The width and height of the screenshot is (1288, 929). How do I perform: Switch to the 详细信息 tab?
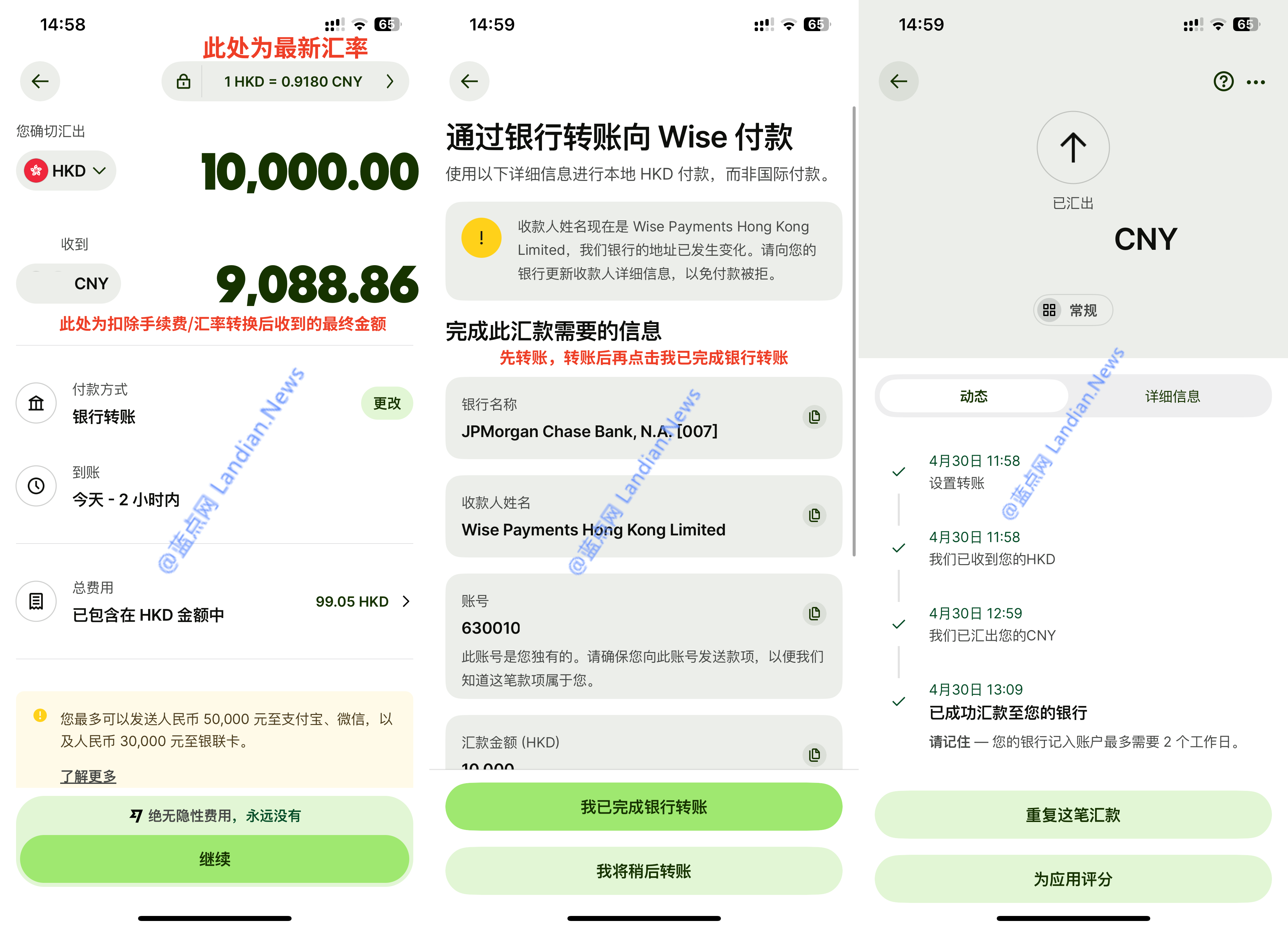(x=1172, y=396)
